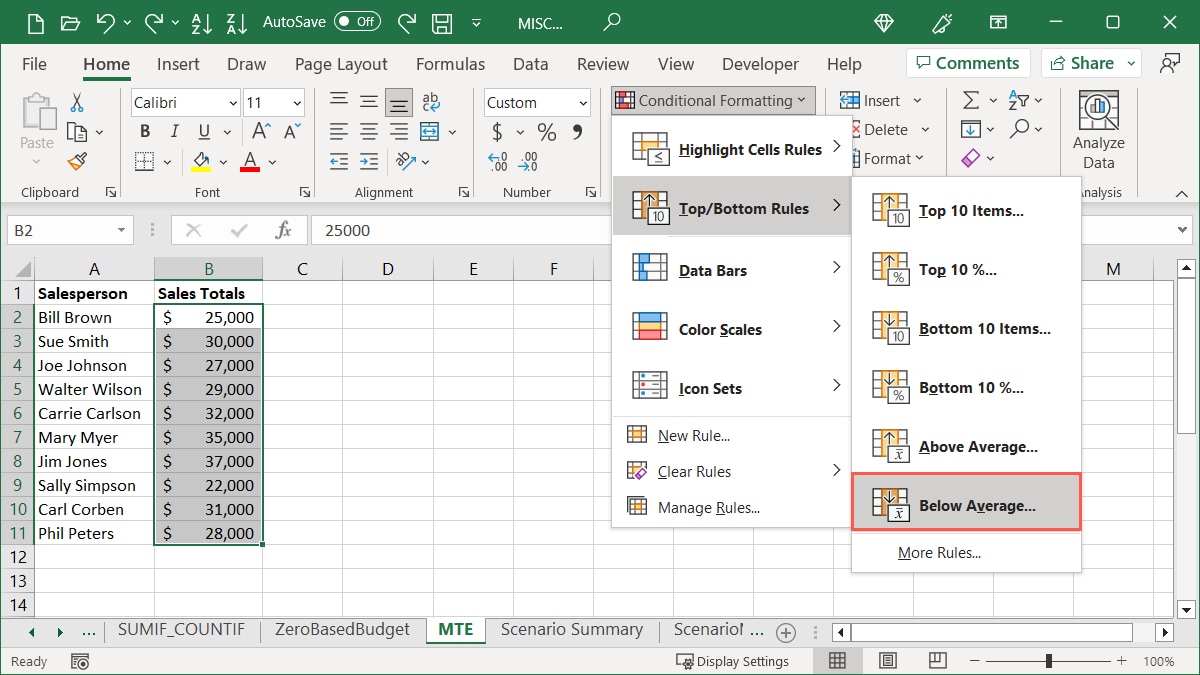
Task: Click the Insert Function fx icon
Action: pyautogui.click(x=283, y=230)
